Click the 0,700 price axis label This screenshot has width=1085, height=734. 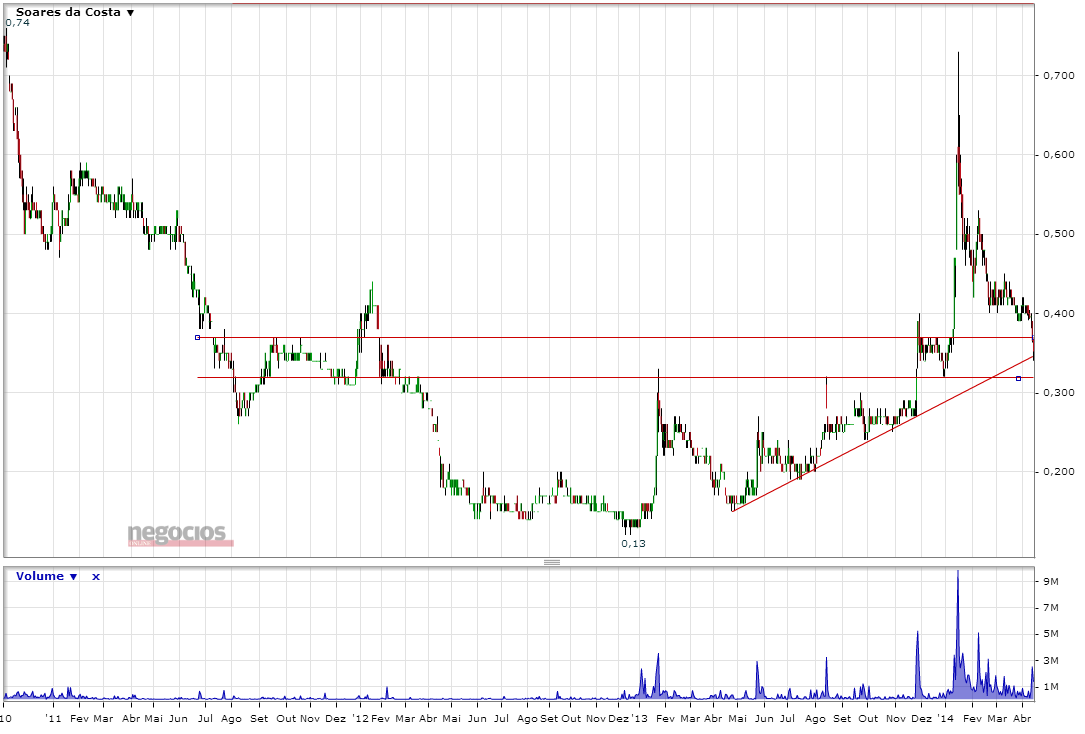coord(1059,75)
